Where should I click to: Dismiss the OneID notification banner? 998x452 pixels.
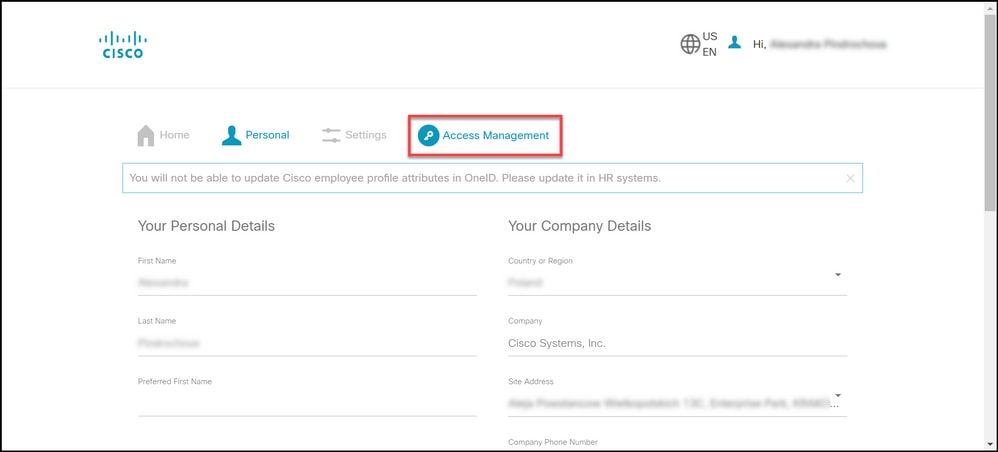tap(850, 178)
